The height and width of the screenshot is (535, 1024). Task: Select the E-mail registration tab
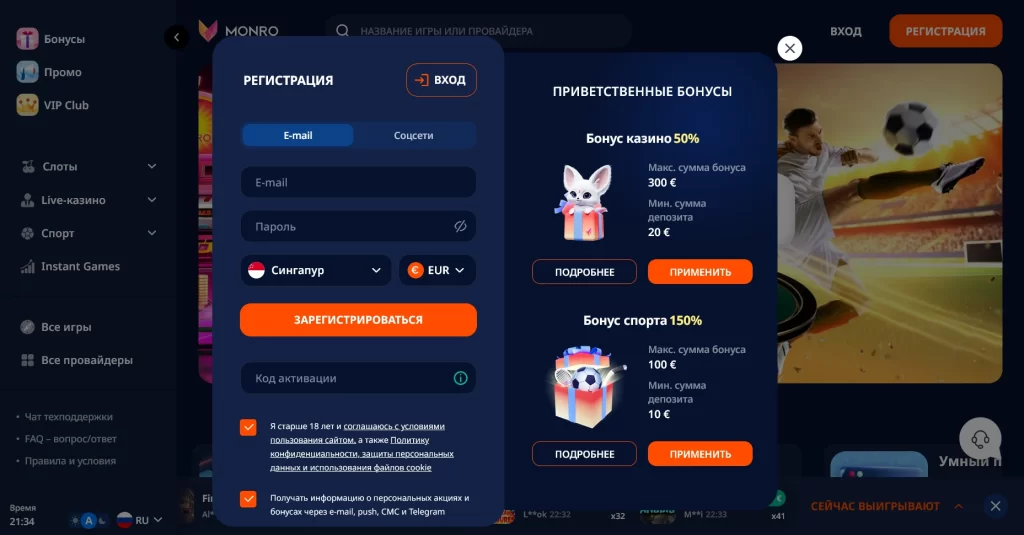tap(298, 135)
